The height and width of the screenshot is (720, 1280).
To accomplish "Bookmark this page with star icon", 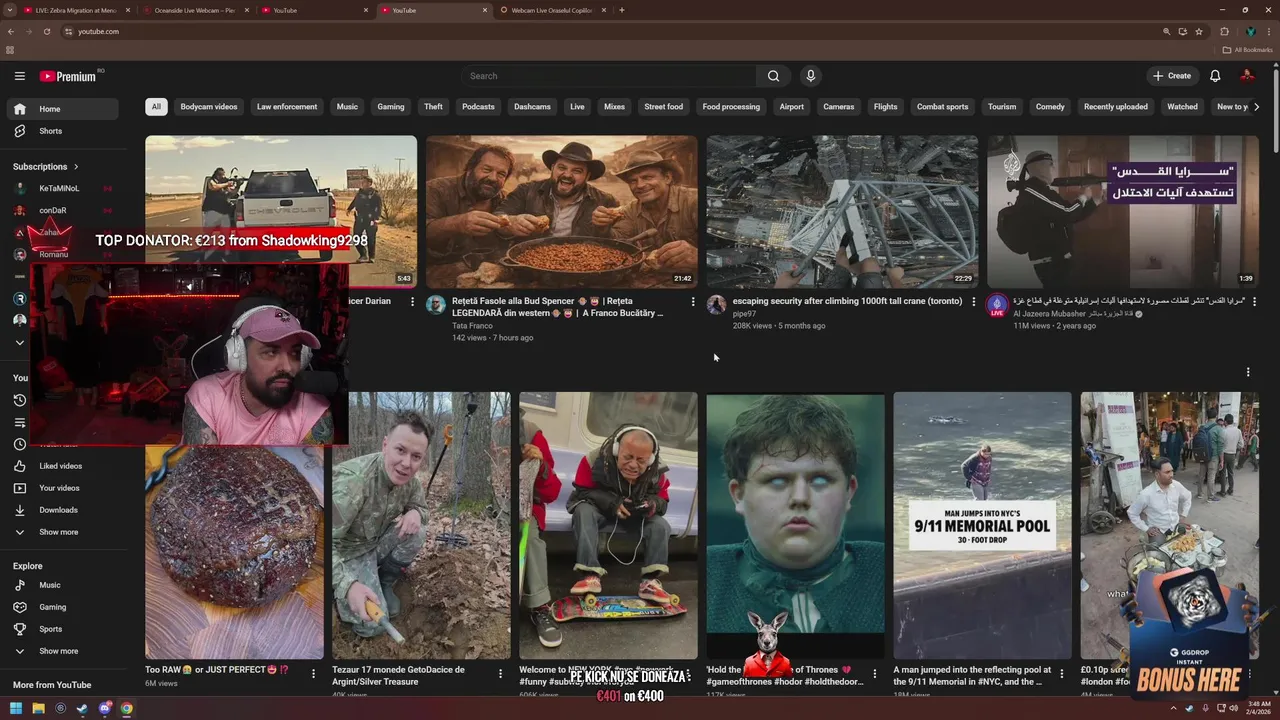I will coord(1198,31).
